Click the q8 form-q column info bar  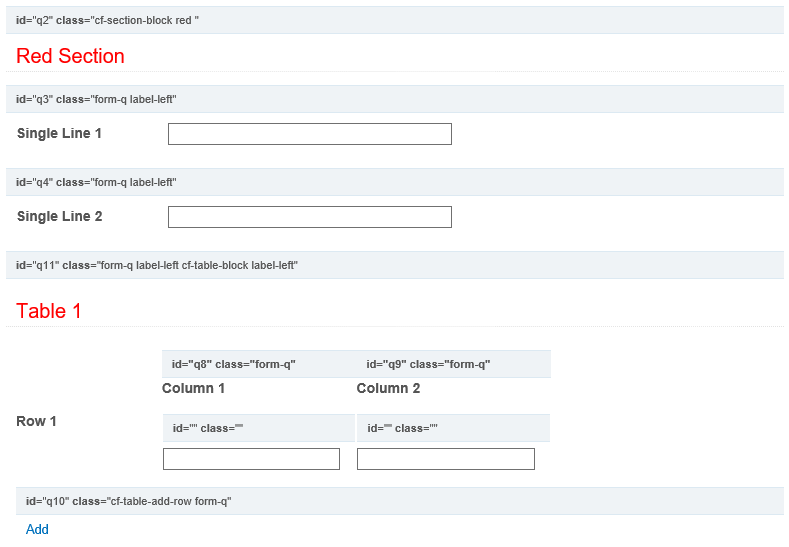[257, 364]
